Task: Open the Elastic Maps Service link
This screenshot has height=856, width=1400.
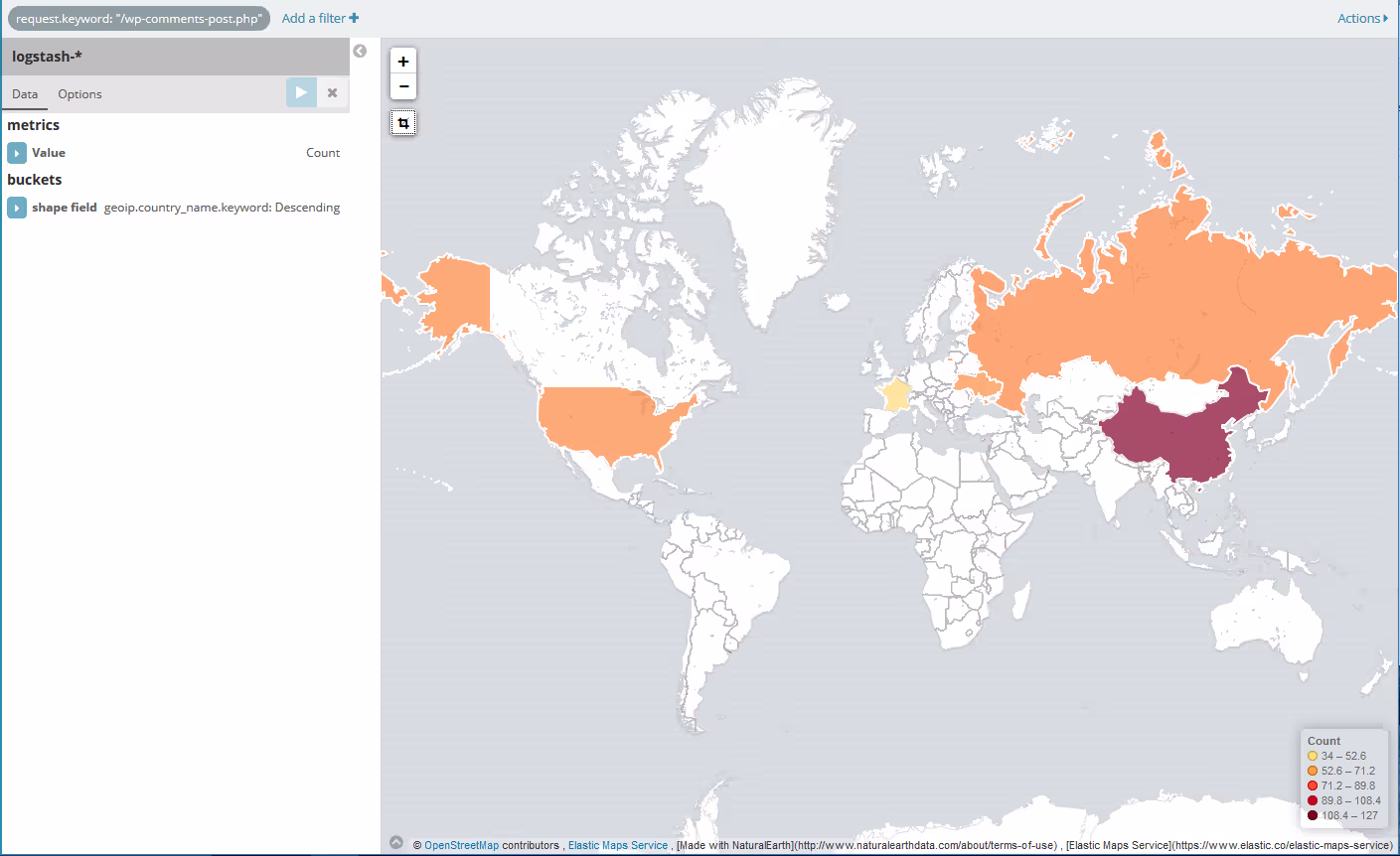Action: [617, 845]
